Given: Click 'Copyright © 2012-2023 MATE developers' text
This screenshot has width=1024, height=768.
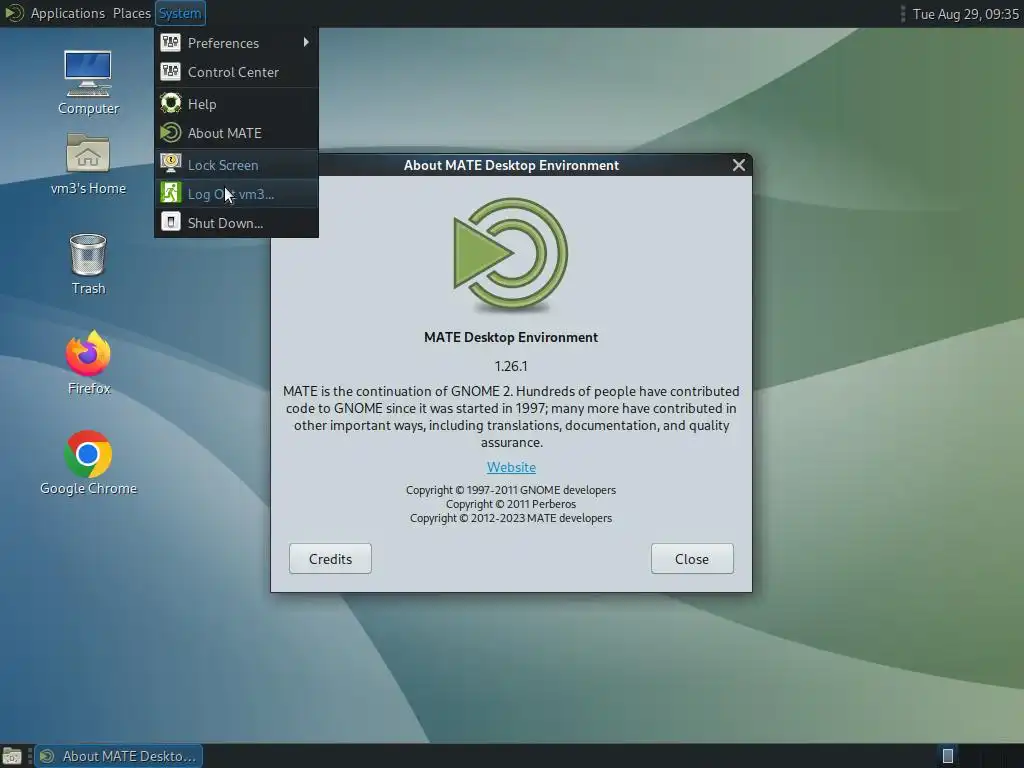Looking at the screenshot, I should (x=511, y=518).
